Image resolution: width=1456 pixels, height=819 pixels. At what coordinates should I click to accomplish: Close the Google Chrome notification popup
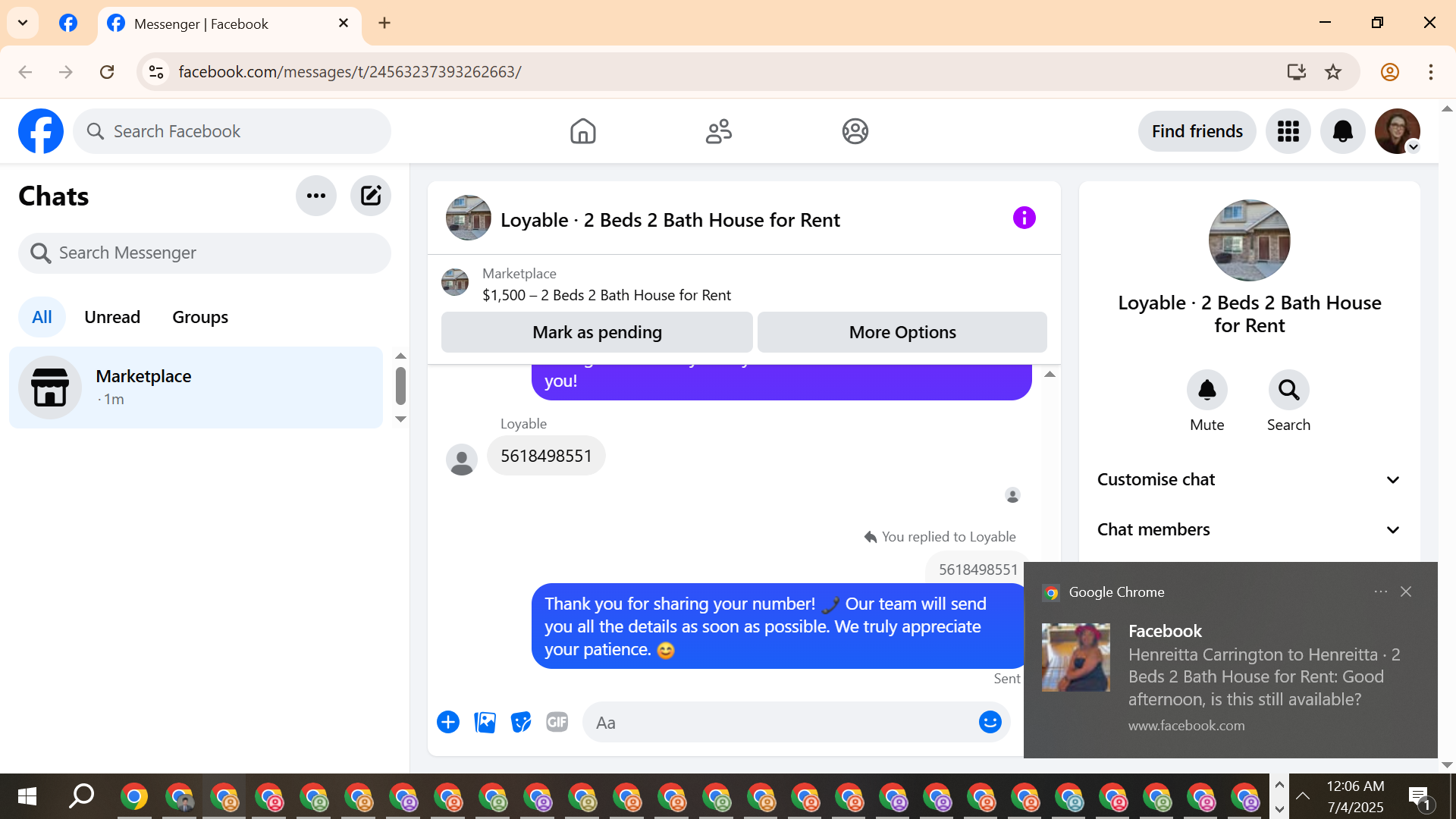[x=1406, y=591]
